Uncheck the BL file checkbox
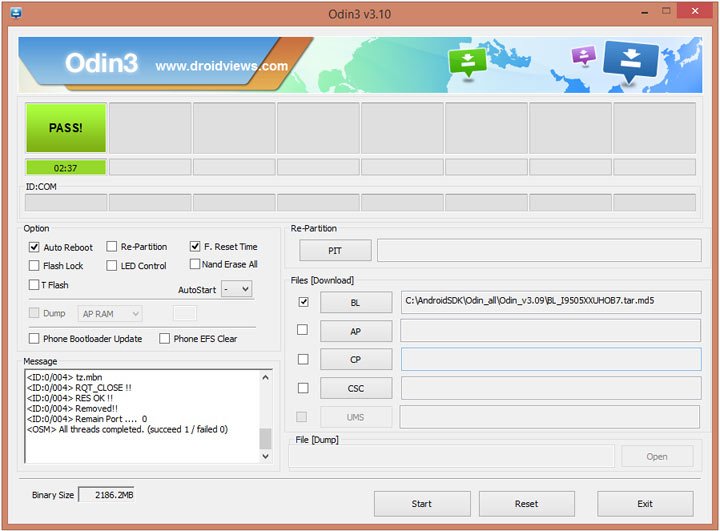720x531 pixels. click(303, 302)
